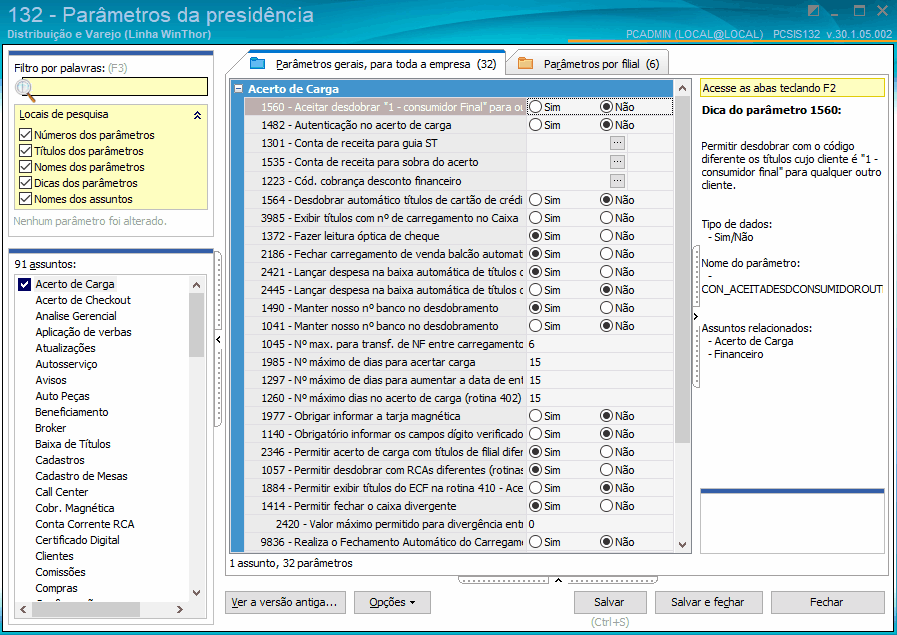Select Auto Peças subject

[62, 396]
